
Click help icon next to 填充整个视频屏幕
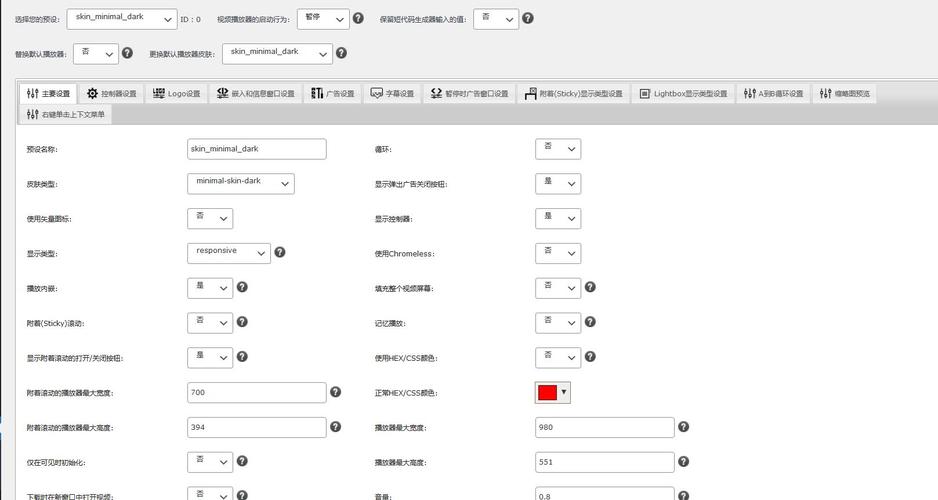pyautogui.click(x=590, y=287)
